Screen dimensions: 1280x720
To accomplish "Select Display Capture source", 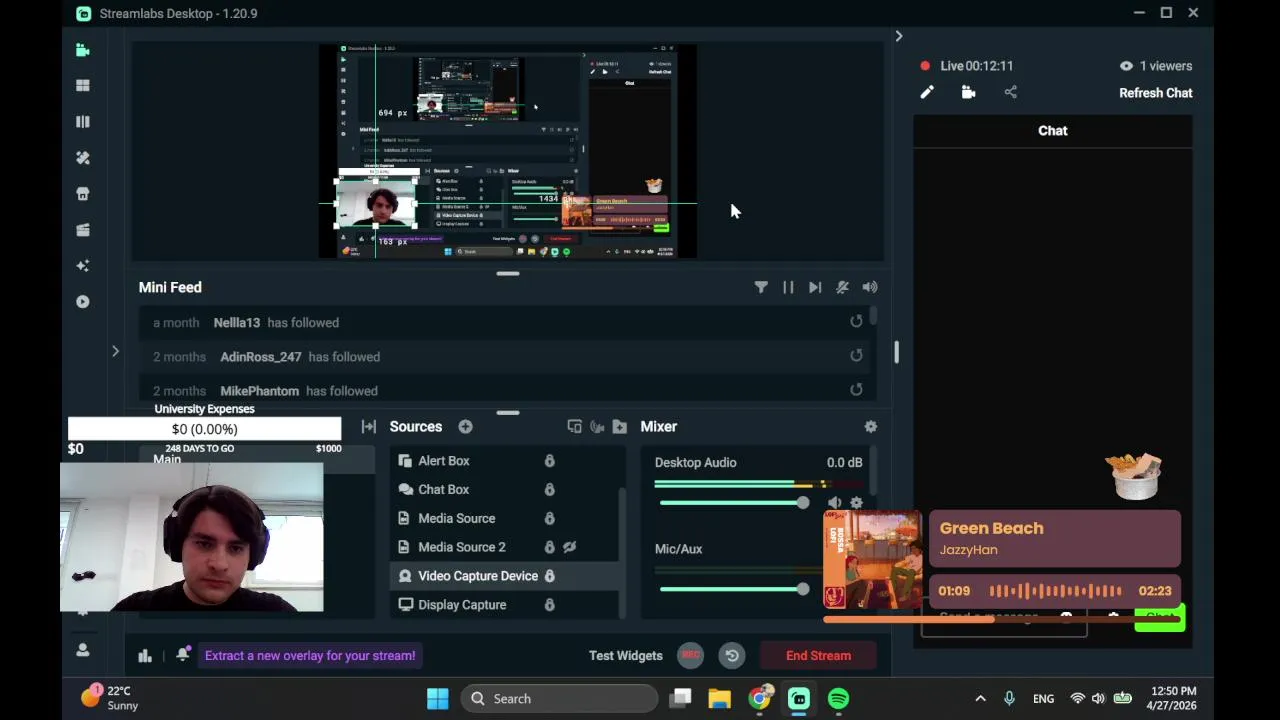I will (462, 605).
